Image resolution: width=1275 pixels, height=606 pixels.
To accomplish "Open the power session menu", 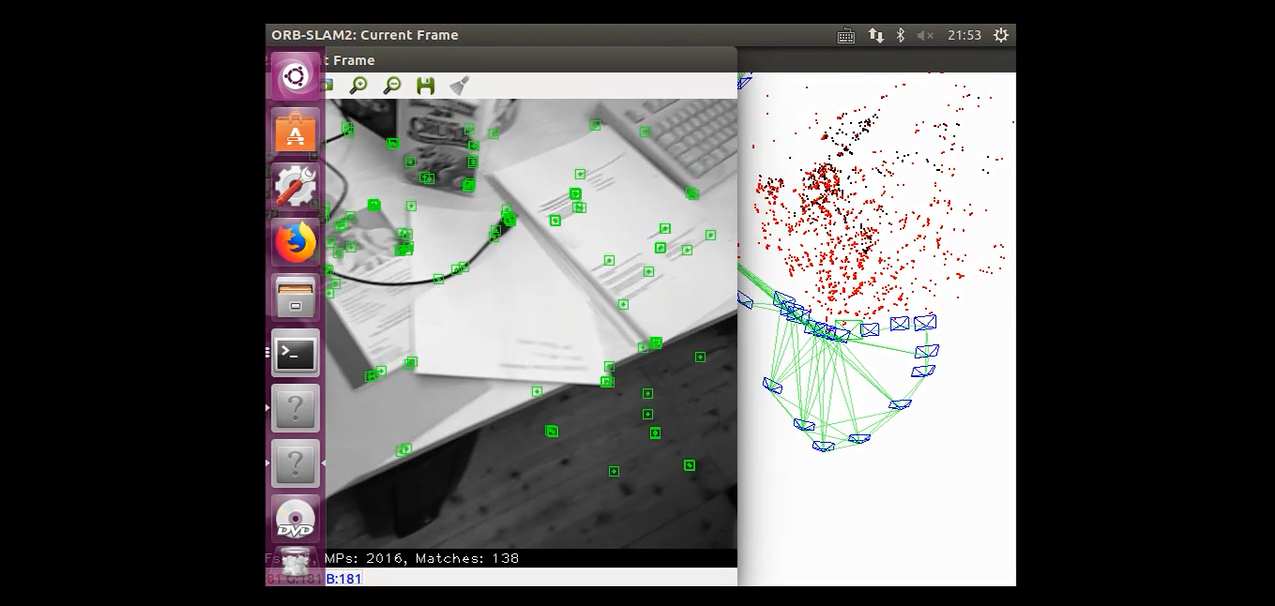I will [1001, 35].
